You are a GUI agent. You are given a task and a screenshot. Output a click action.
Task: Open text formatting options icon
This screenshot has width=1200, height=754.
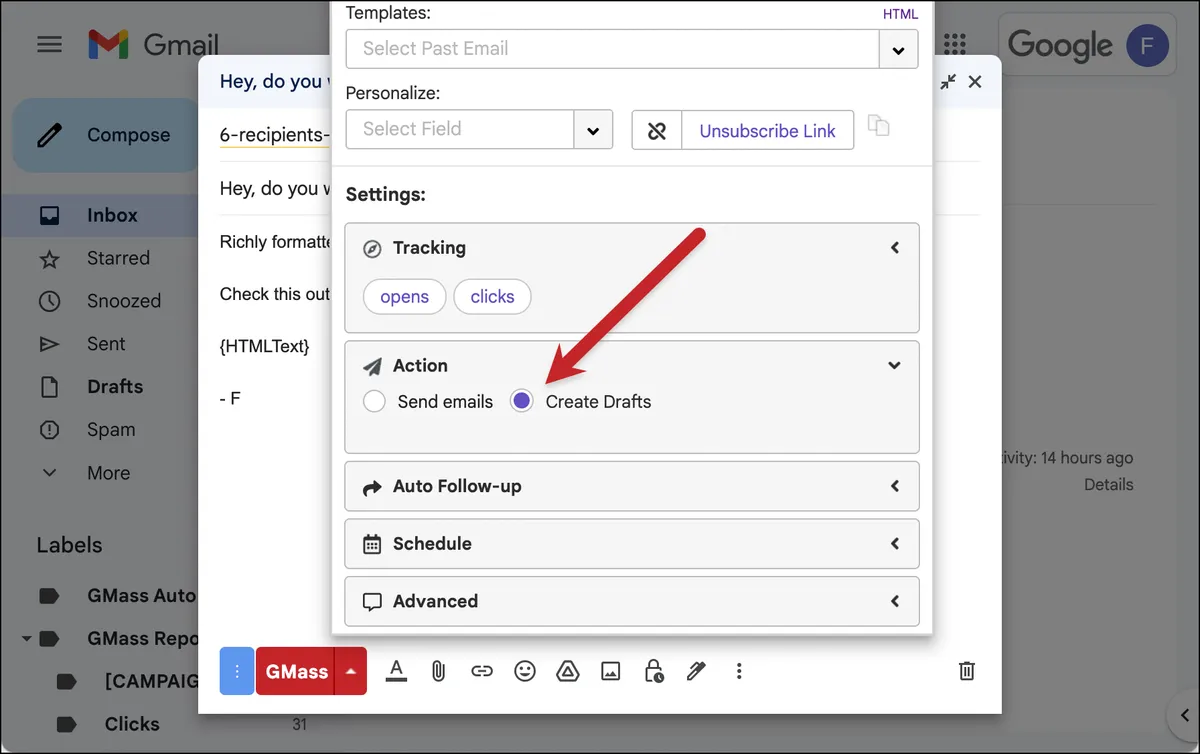[x=396, y=671]
